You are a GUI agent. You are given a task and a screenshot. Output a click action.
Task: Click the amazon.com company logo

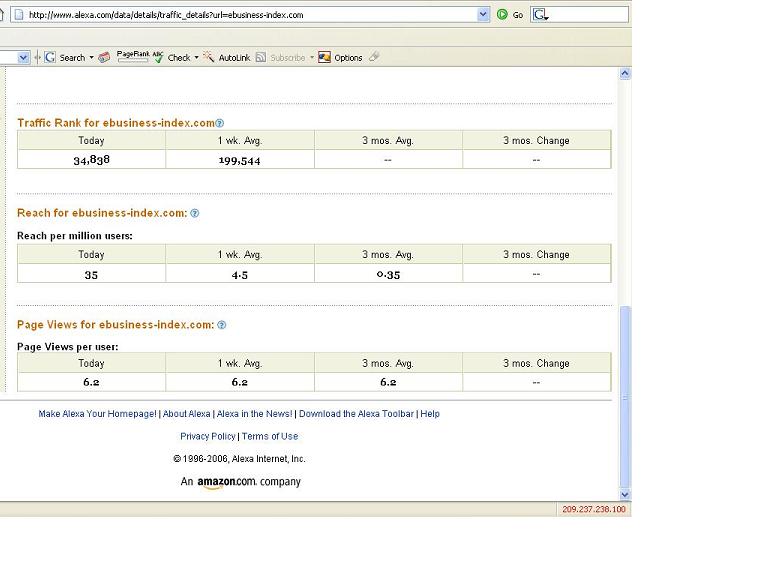[x=227, y=482]
